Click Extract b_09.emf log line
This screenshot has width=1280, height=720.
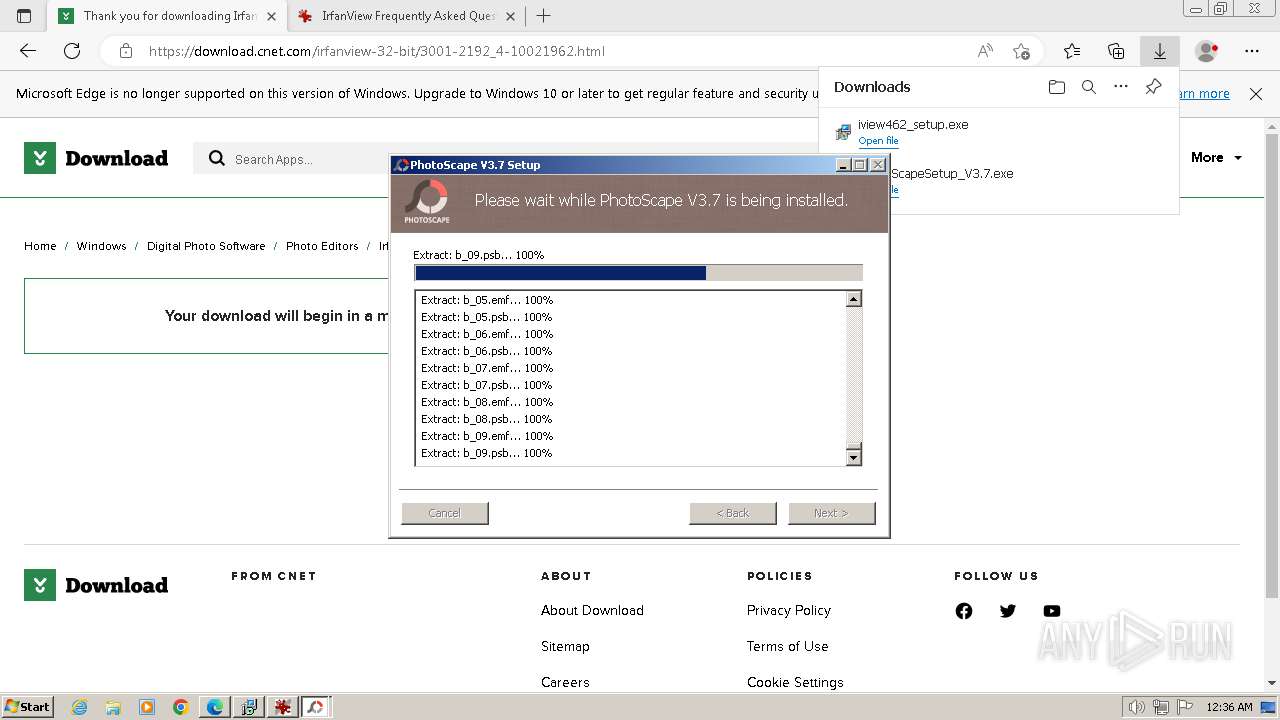pos(487,436)
